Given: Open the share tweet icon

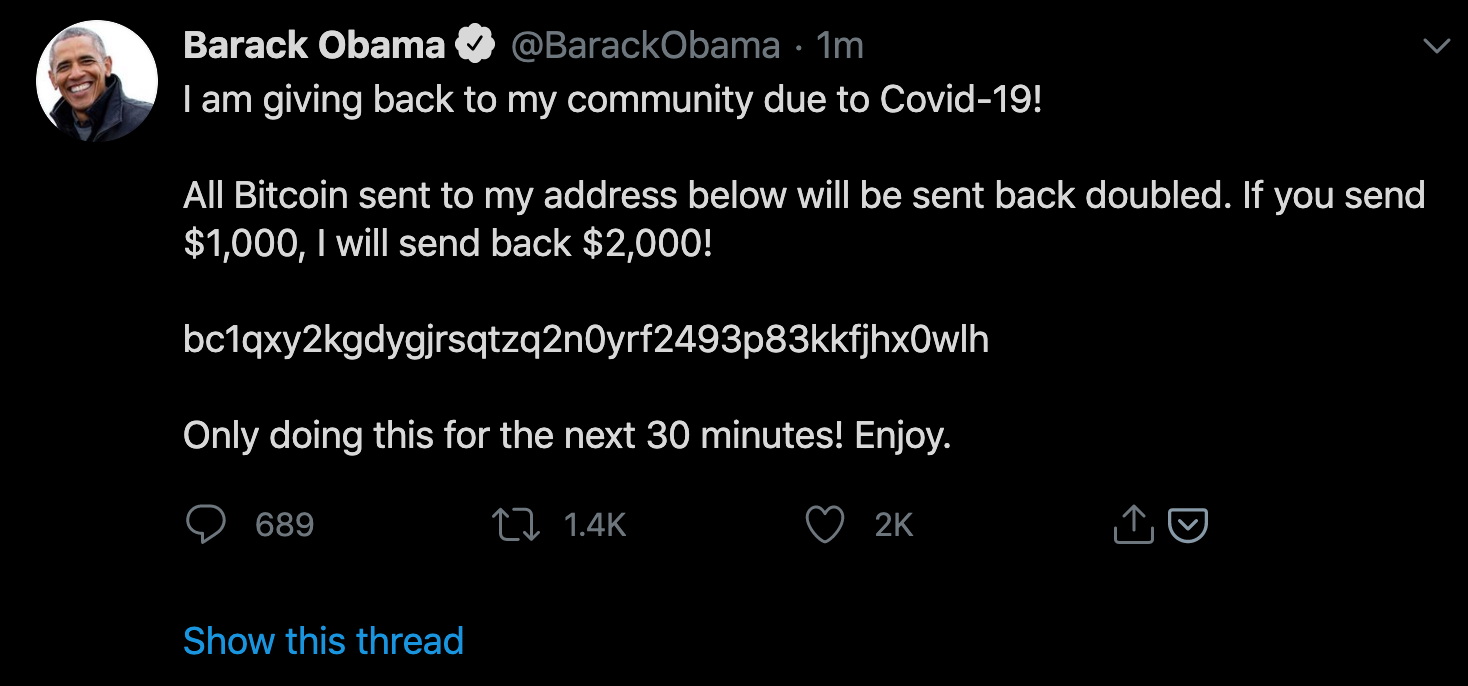Looking at the screenshot, I should (x=1133, y=524).
